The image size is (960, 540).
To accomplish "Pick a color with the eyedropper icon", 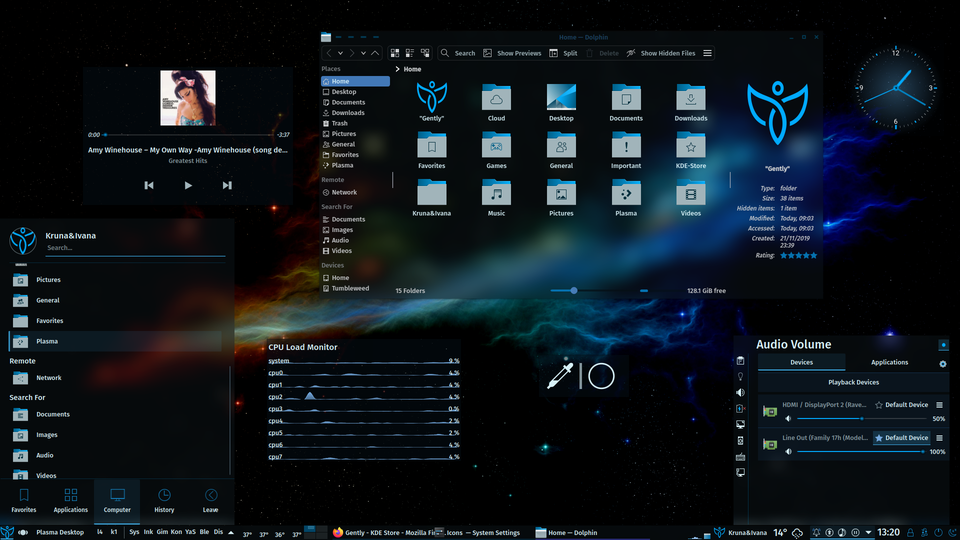I will (x=558, y=376).
